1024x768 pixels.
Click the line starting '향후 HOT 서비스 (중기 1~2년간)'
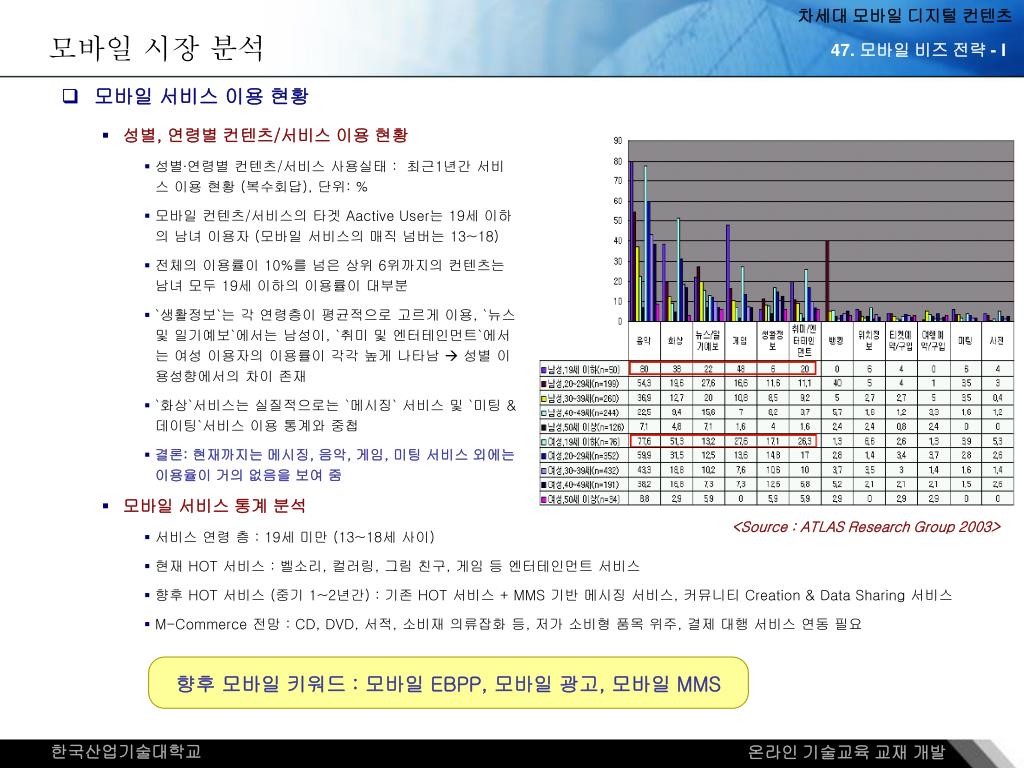click(553, 595)
